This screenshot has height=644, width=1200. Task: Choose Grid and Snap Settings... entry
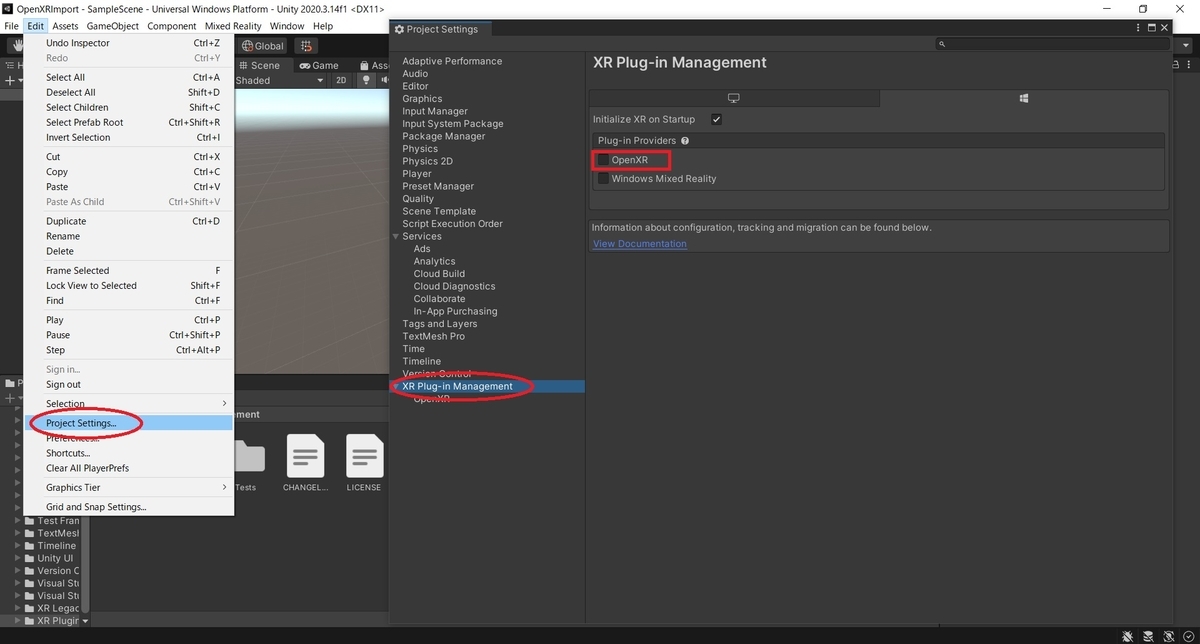click(128, 507)
